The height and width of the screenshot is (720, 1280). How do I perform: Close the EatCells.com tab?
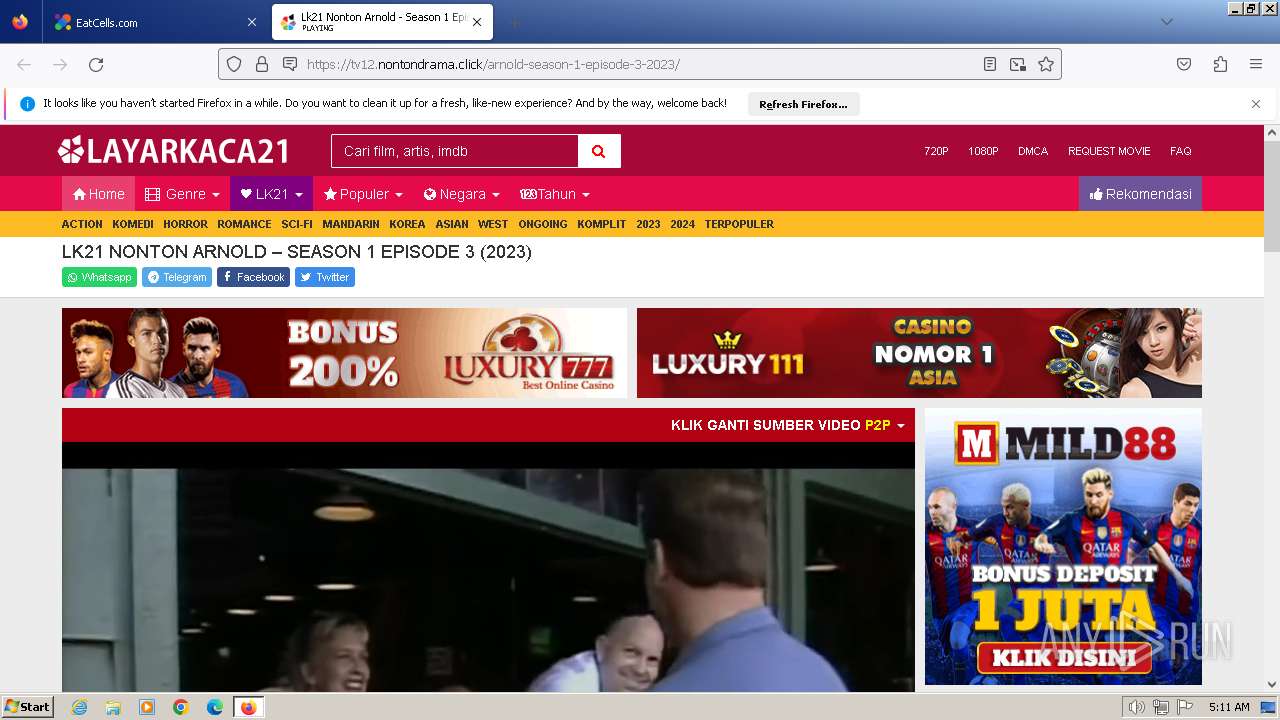click(x=251, y=22)
